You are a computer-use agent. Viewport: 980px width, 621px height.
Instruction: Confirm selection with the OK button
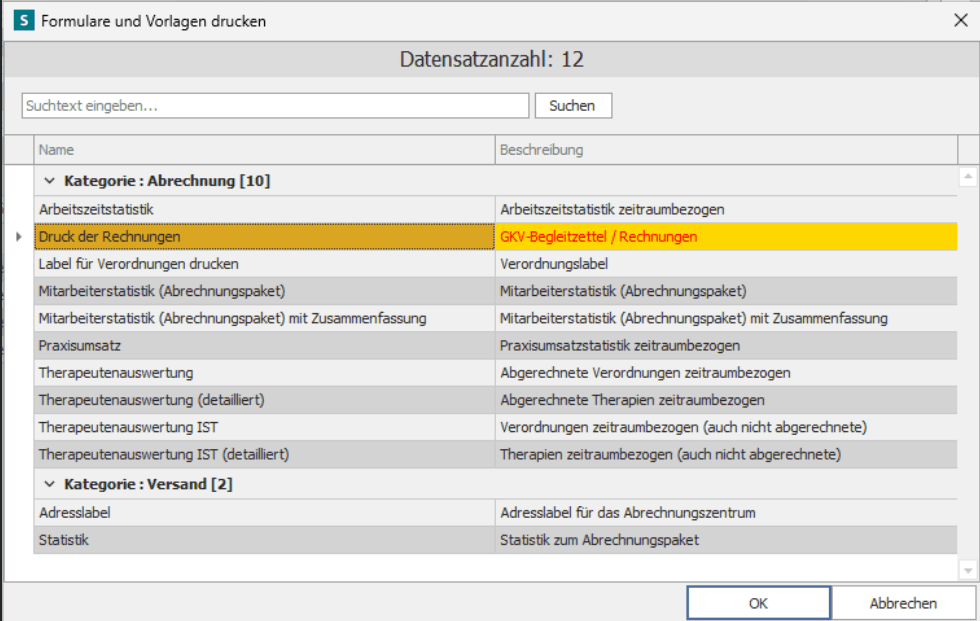pos(758,603)
